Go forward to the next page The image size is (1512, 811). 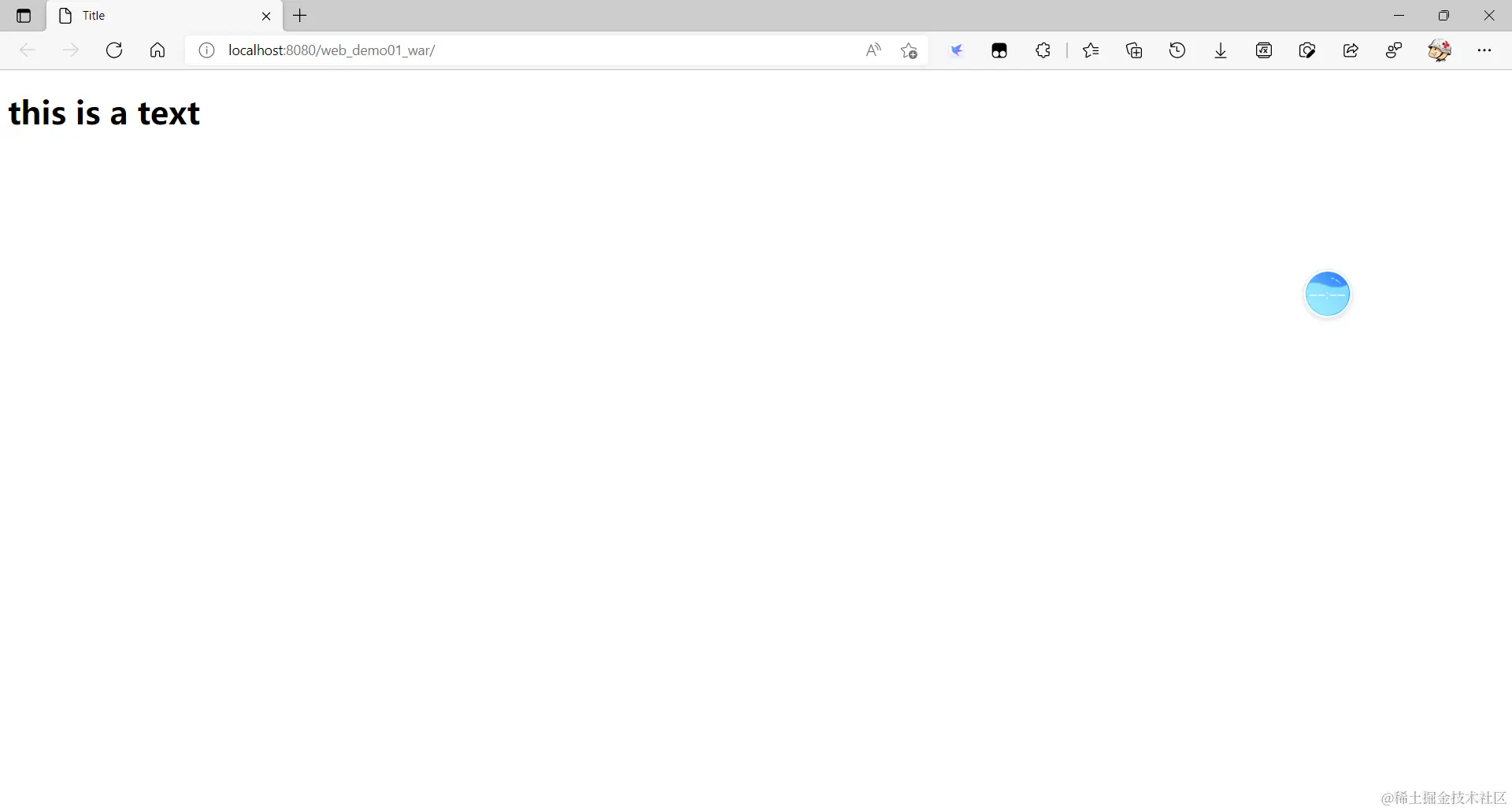click(71, 50)
